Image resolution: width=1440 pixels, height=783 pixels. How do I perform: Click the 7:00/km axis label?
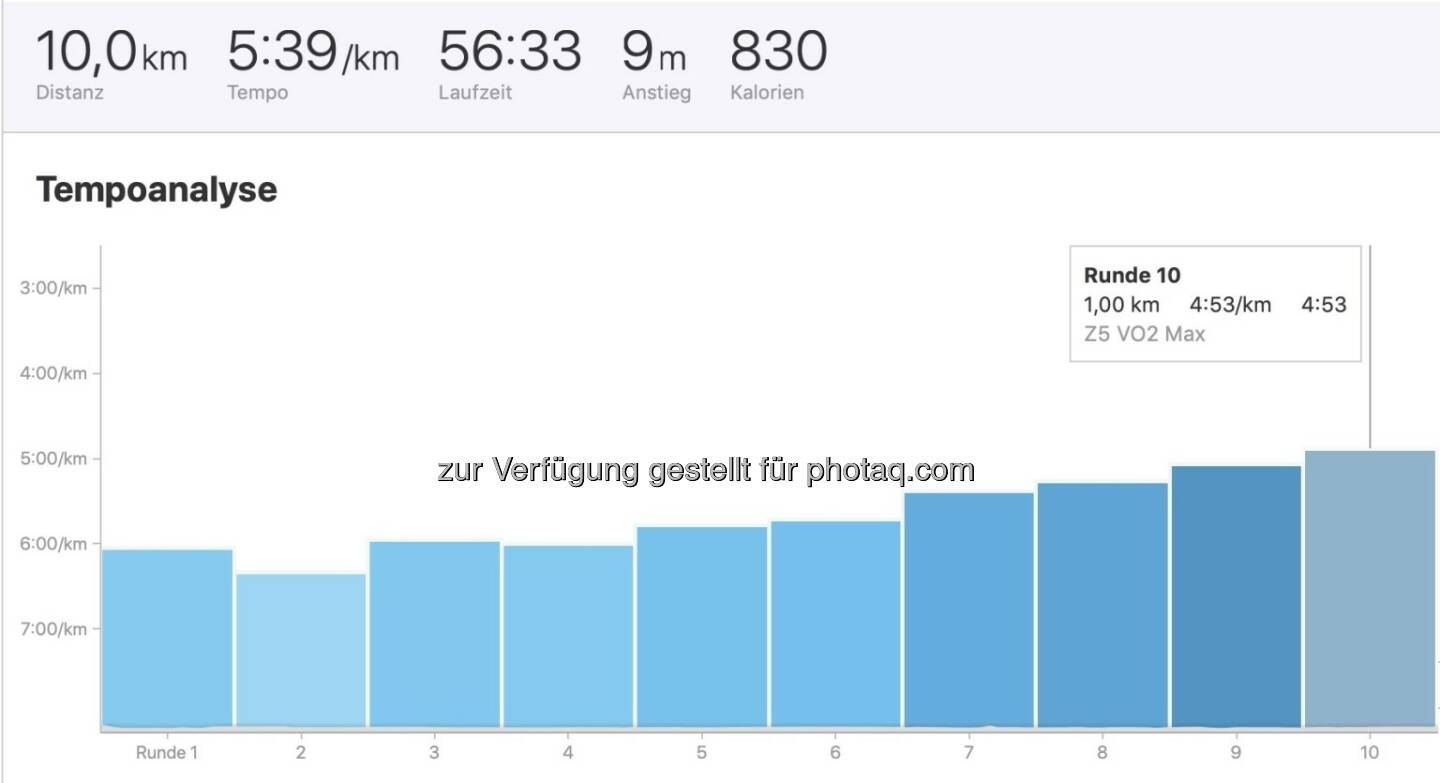tap(53, 629)
